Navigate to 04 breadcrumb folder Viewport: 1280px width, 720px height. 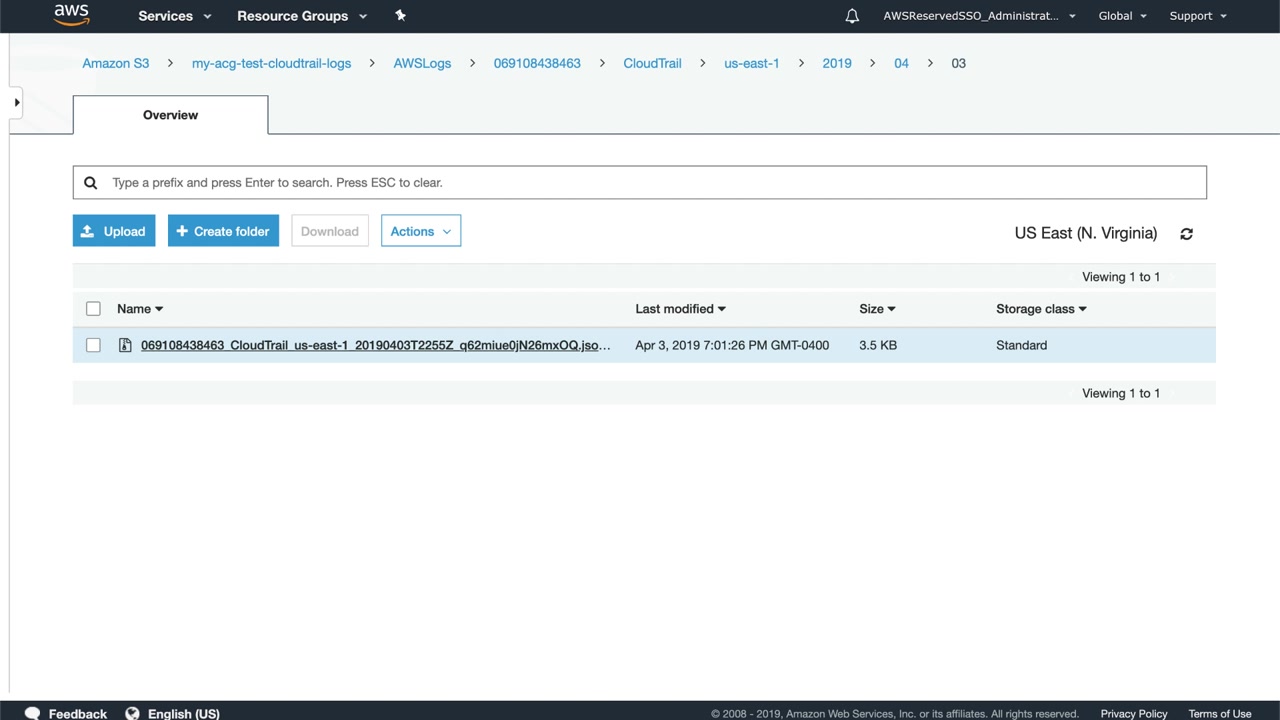[901, 63]
